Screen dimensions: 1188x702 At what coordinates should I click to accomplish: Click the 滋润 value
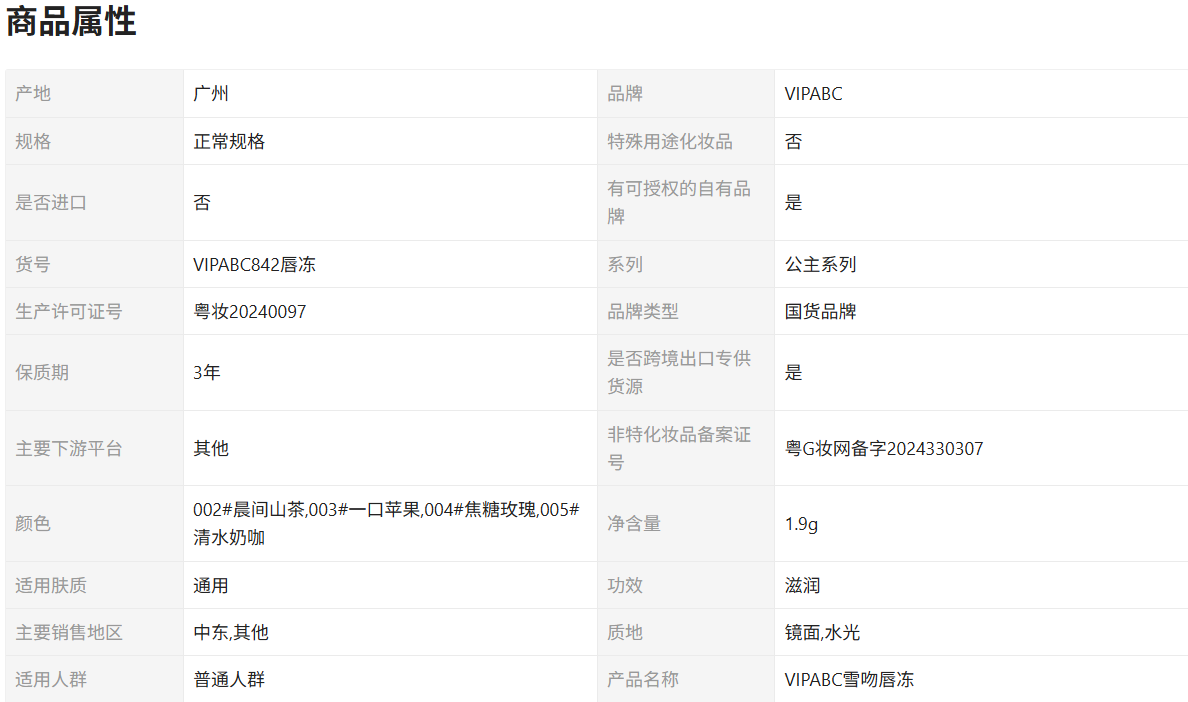click(x=802, y=585)
